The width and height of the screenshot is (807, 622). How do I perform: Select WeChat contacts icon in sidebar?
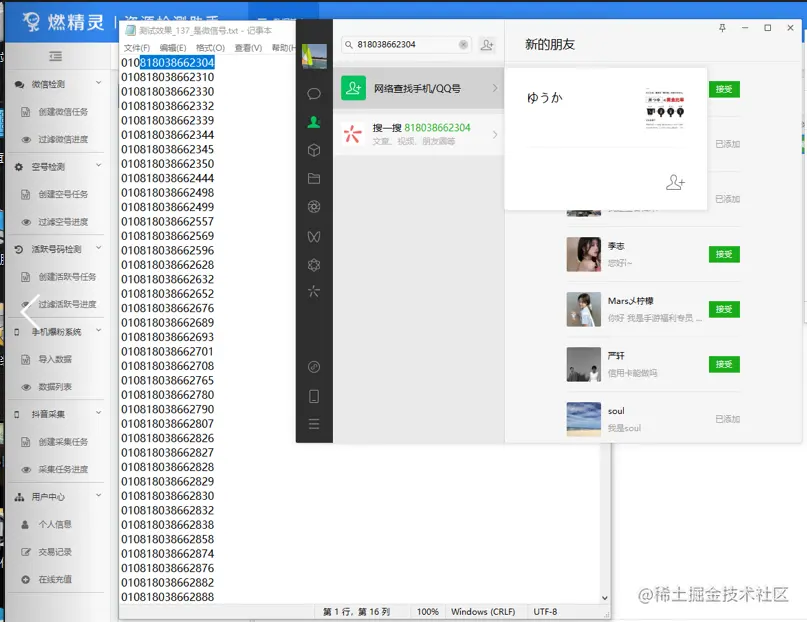click(x=314, y=122)
